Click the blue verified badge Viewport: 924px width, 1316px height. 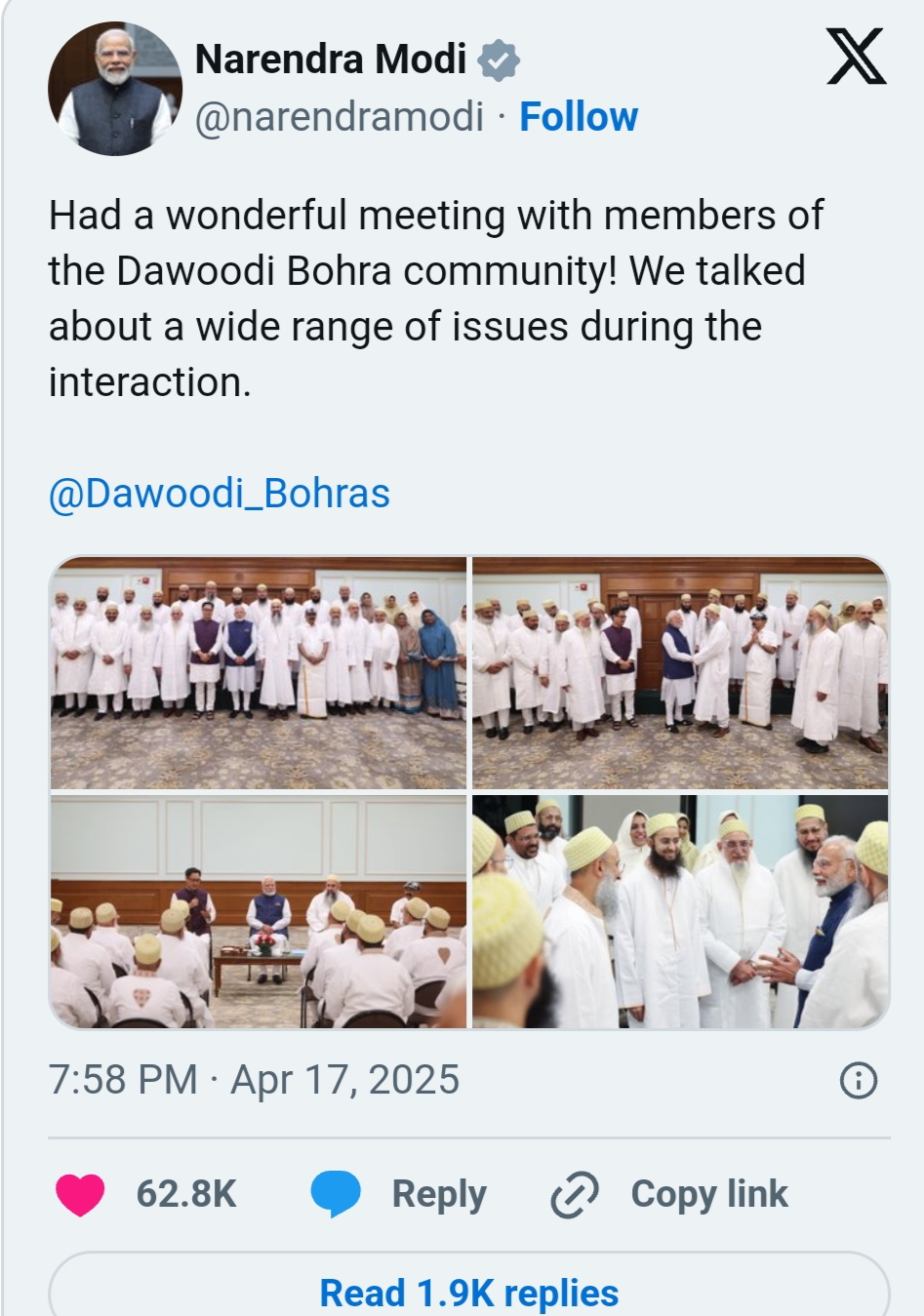(499, 60)
